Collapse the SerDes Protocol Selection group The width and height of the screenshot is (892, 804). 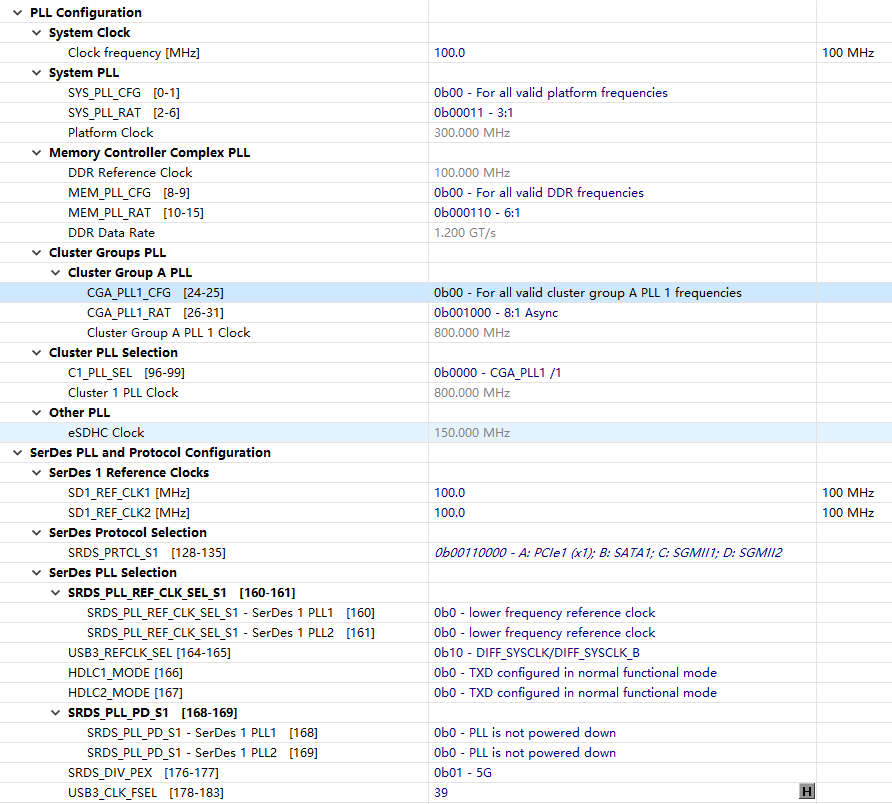(36, 532)
